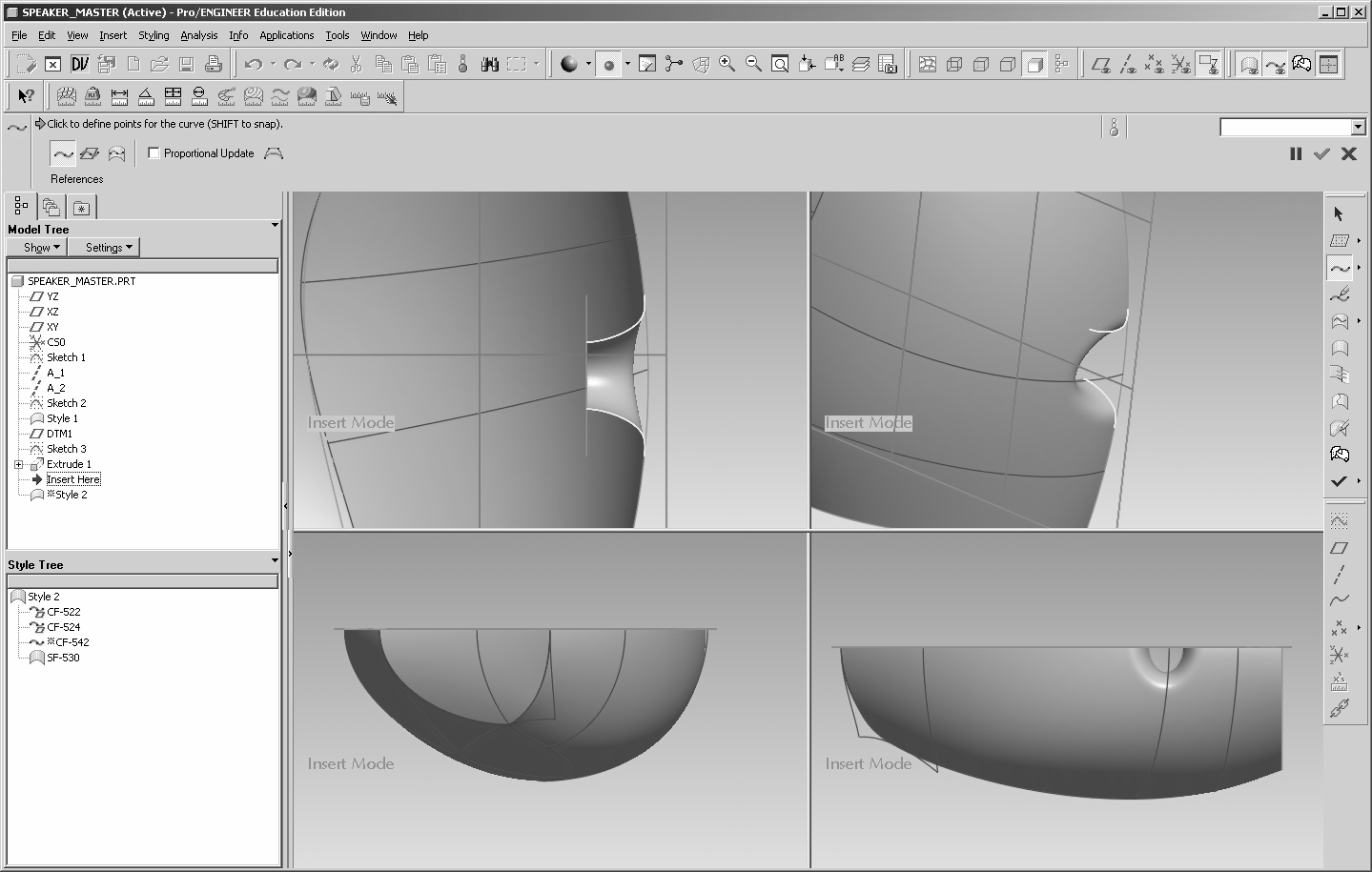Toggle datum plane display icon

tap(1101, 65)
